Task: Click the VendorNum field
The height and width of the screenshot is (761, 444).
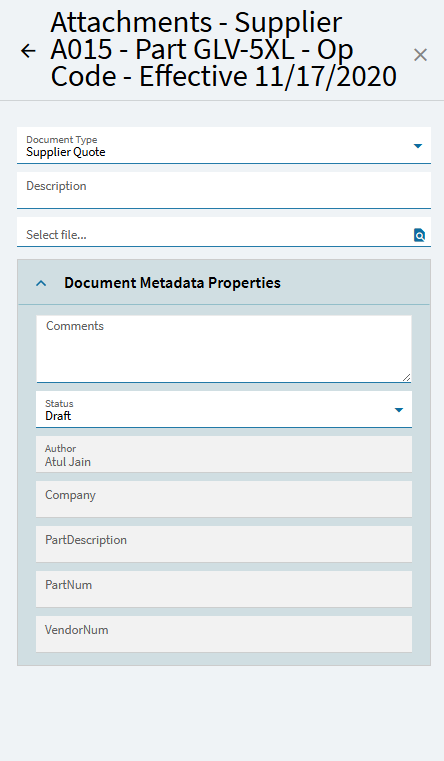Action: click(224, 634)
